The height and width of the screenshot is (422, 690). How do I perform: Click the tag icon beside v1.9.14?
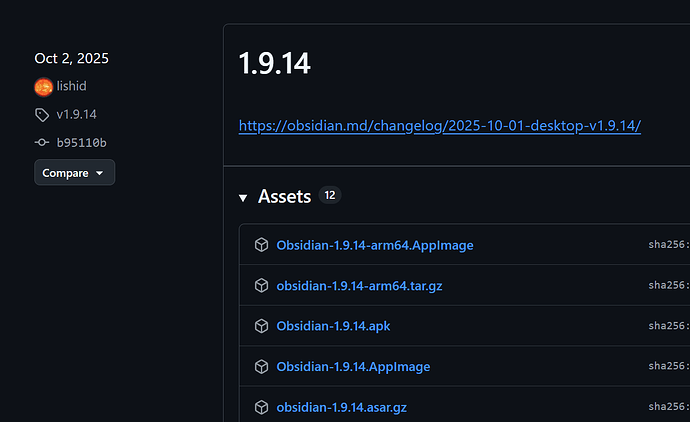coord(42,115)
